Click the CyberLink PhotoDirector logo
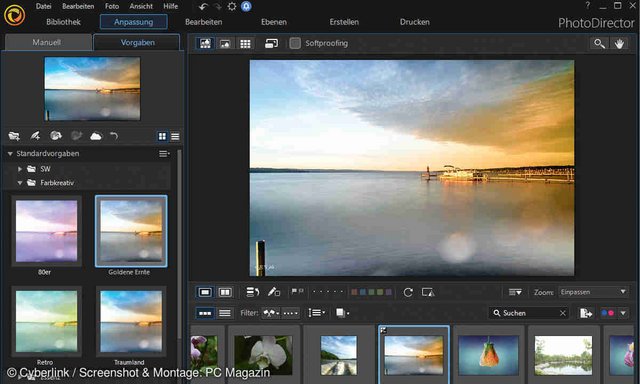 click(15, 16)
